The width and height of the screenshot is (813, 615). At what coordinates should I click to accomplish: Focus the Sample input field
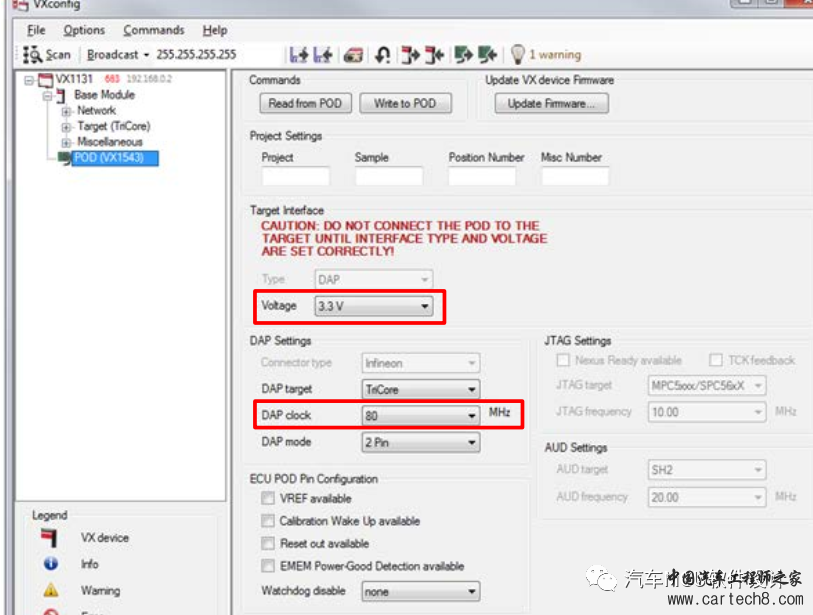[389, 176]
